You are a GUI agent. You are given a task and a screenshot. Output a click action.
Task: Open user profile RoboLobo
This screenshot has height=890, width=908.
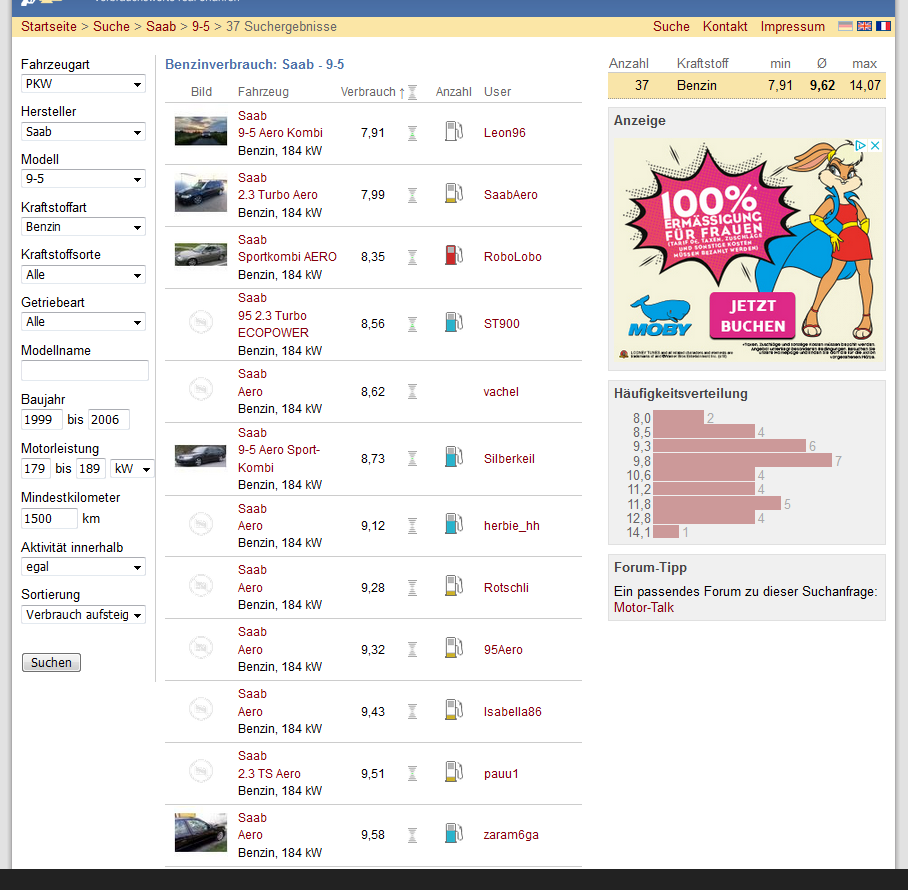512,257
